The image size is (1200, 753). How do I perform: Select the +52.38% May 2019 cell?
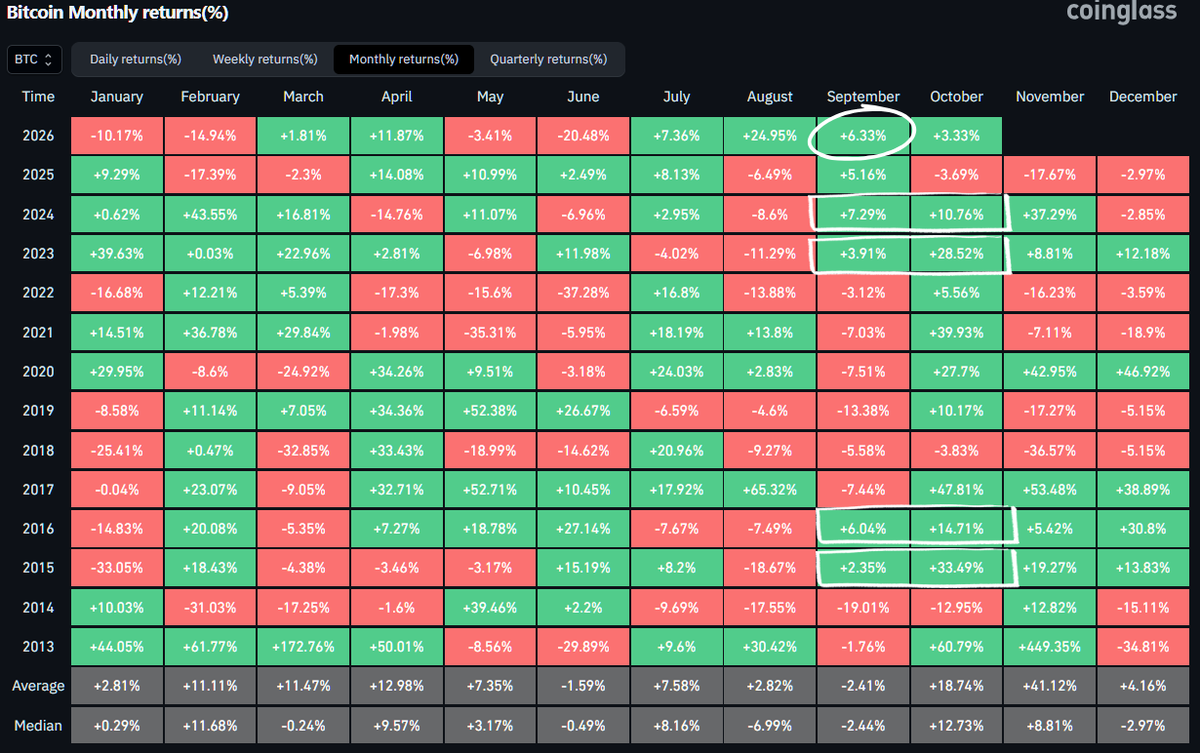[x=490, y=411]
